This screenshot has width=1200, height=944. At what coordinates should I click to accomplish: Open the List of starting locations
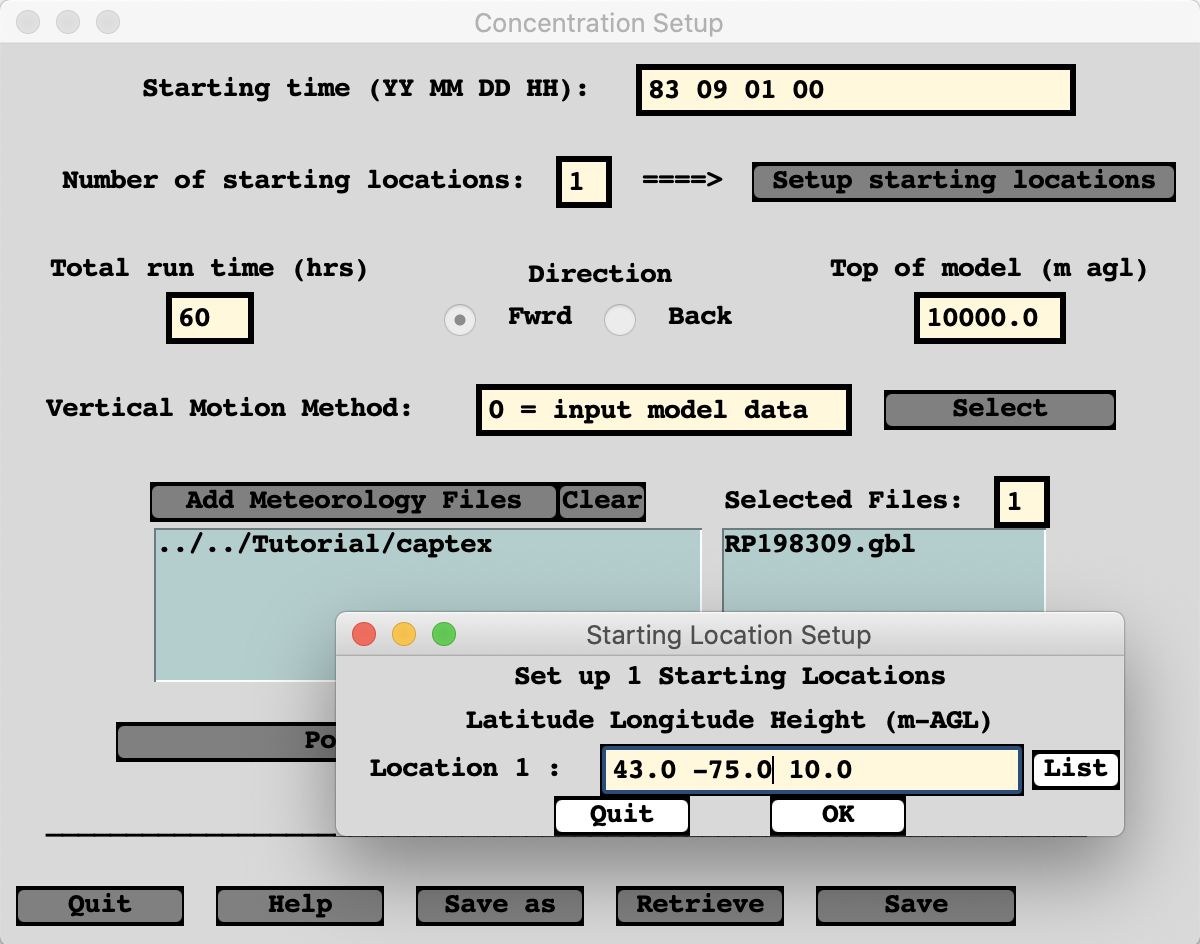(x=1075, y=769)
